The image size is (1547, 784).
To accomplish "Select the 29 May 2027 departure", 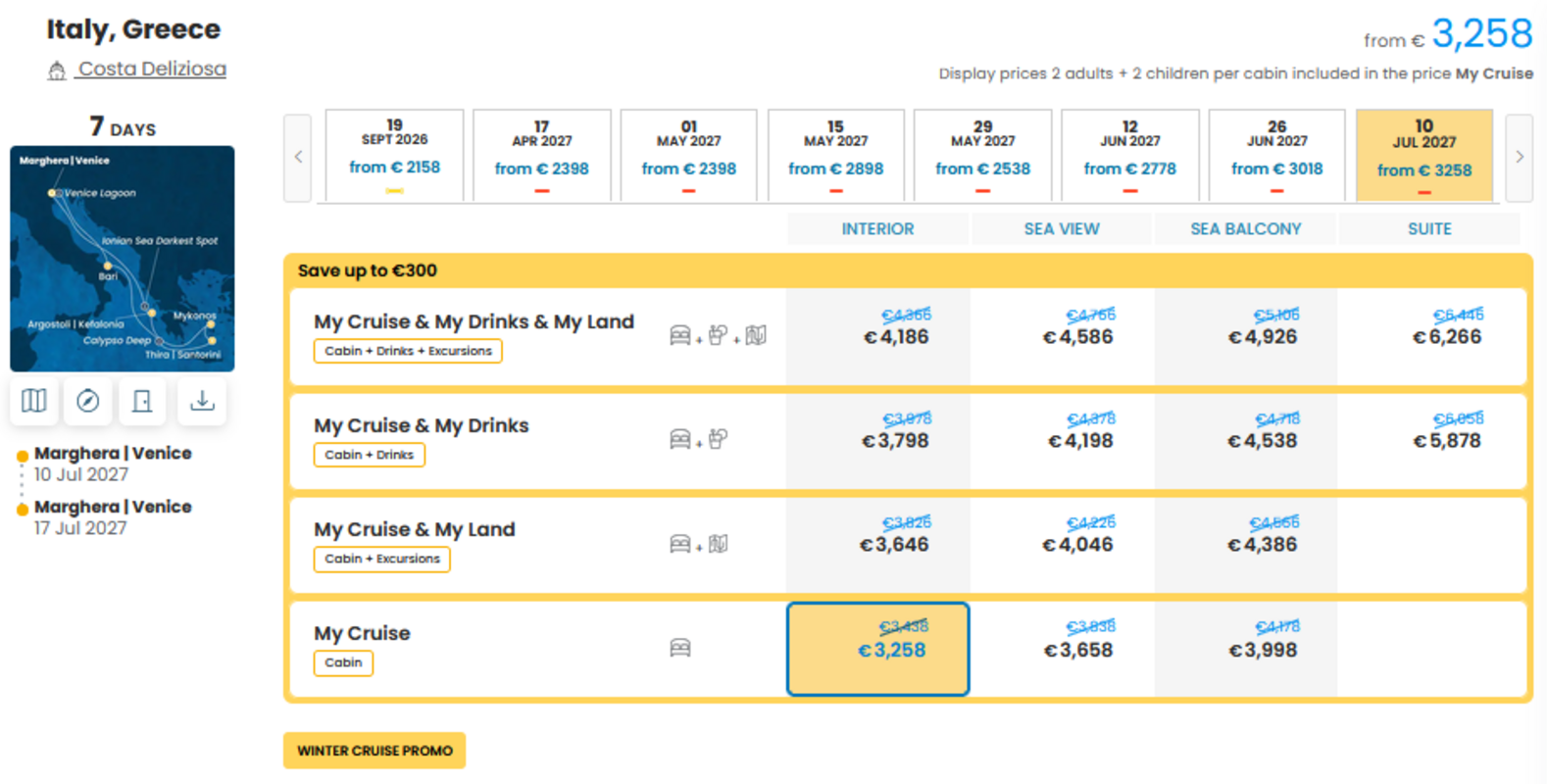I will [x=983, y=156].
